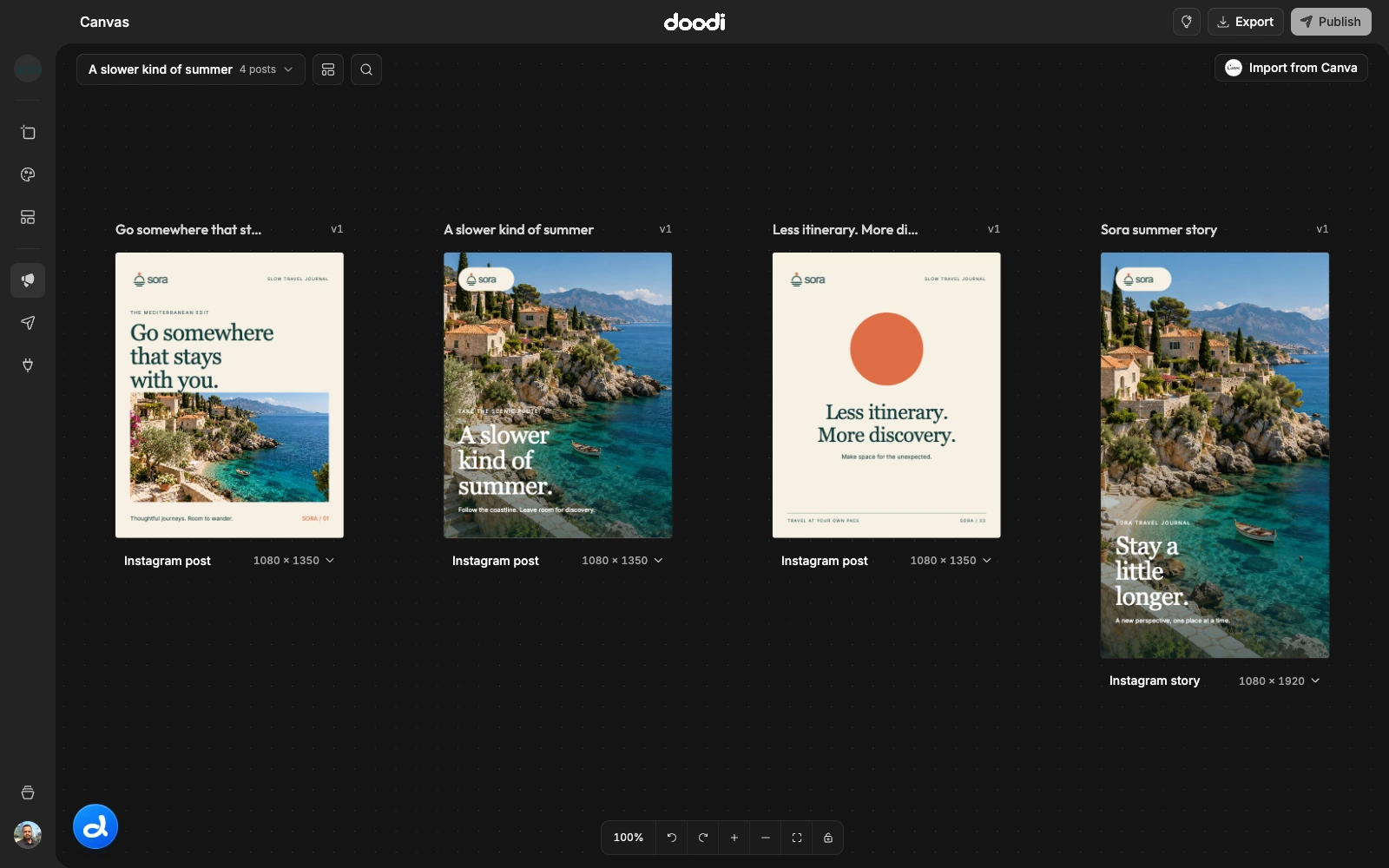Image resolution: width=1389 pixels, height=868 pixels.
Task: Click the lightbulb tips icon
Action: click(1187, 22)
